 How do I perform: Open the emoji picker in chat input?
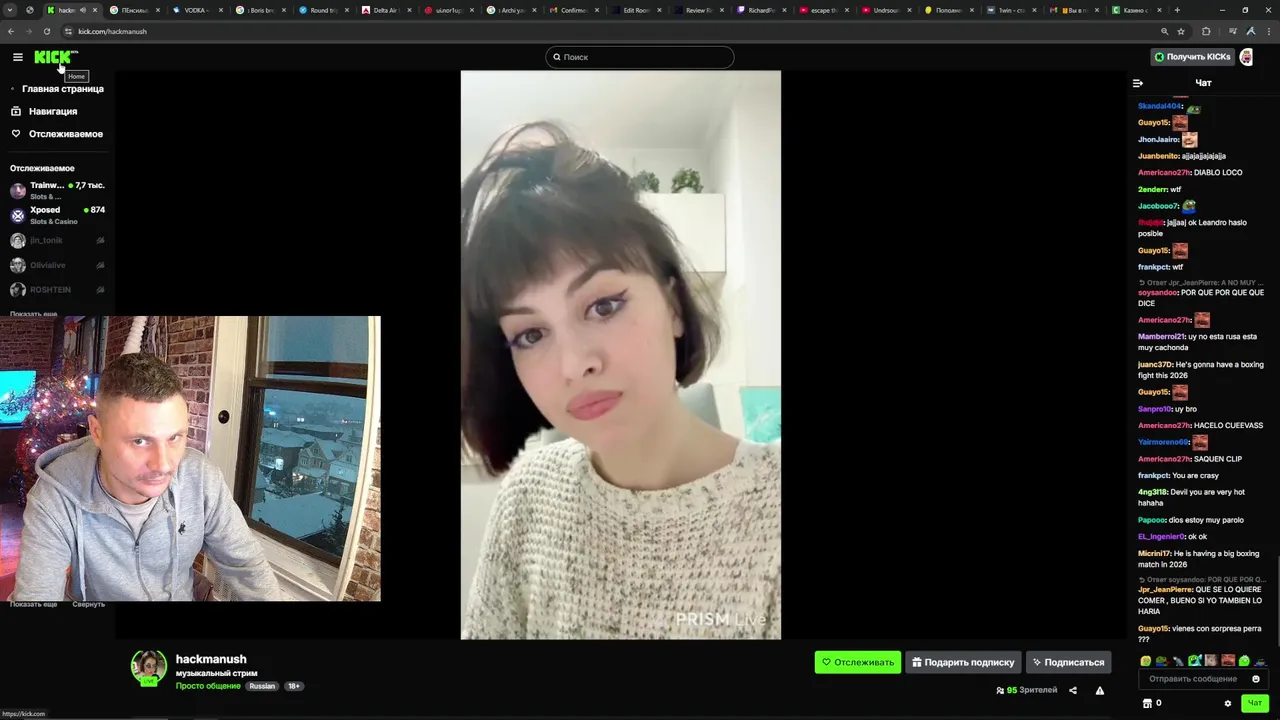[x=1256, y=679]
